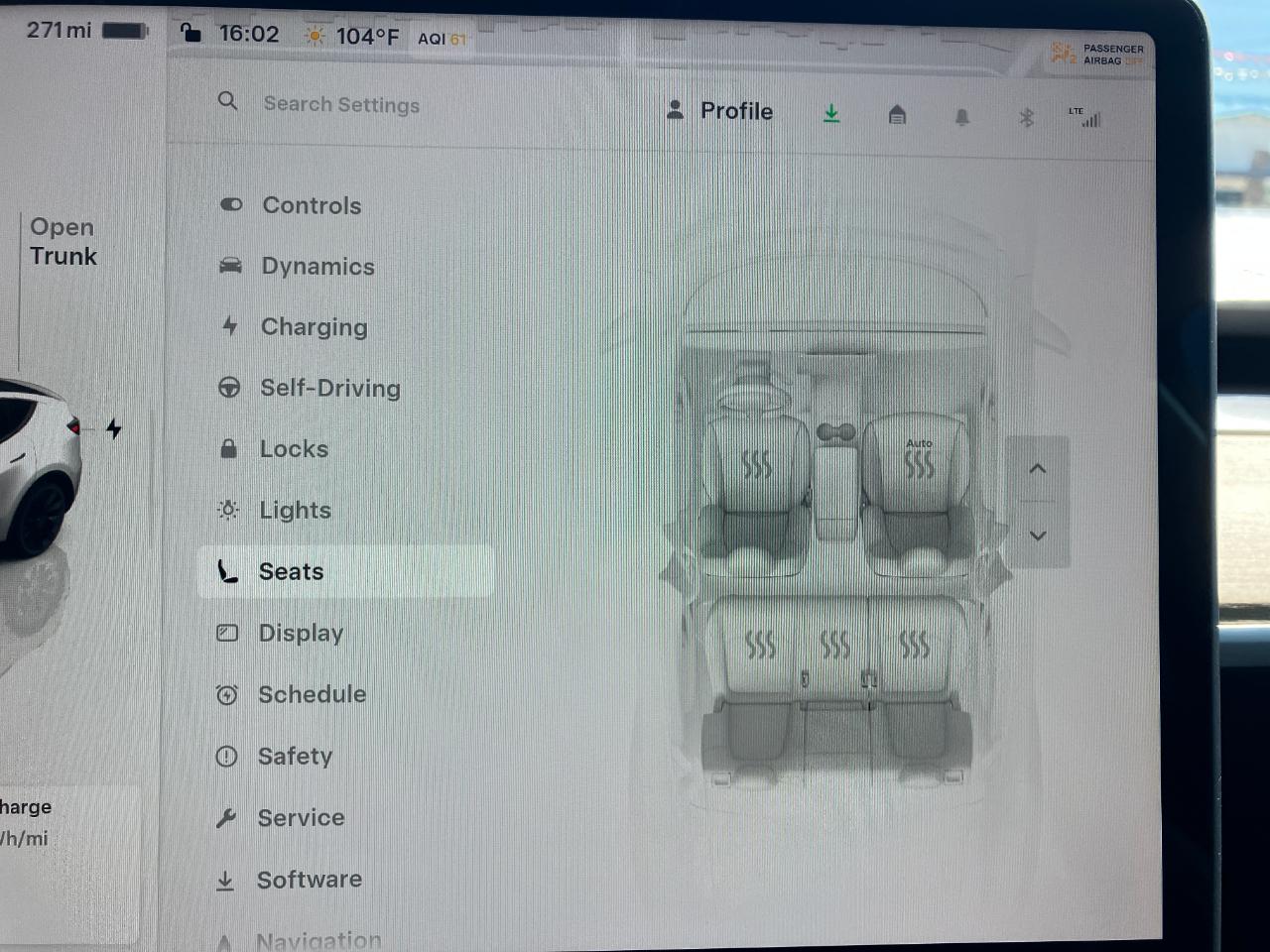Open the Bluetooth settings icon

point(1027,118)
